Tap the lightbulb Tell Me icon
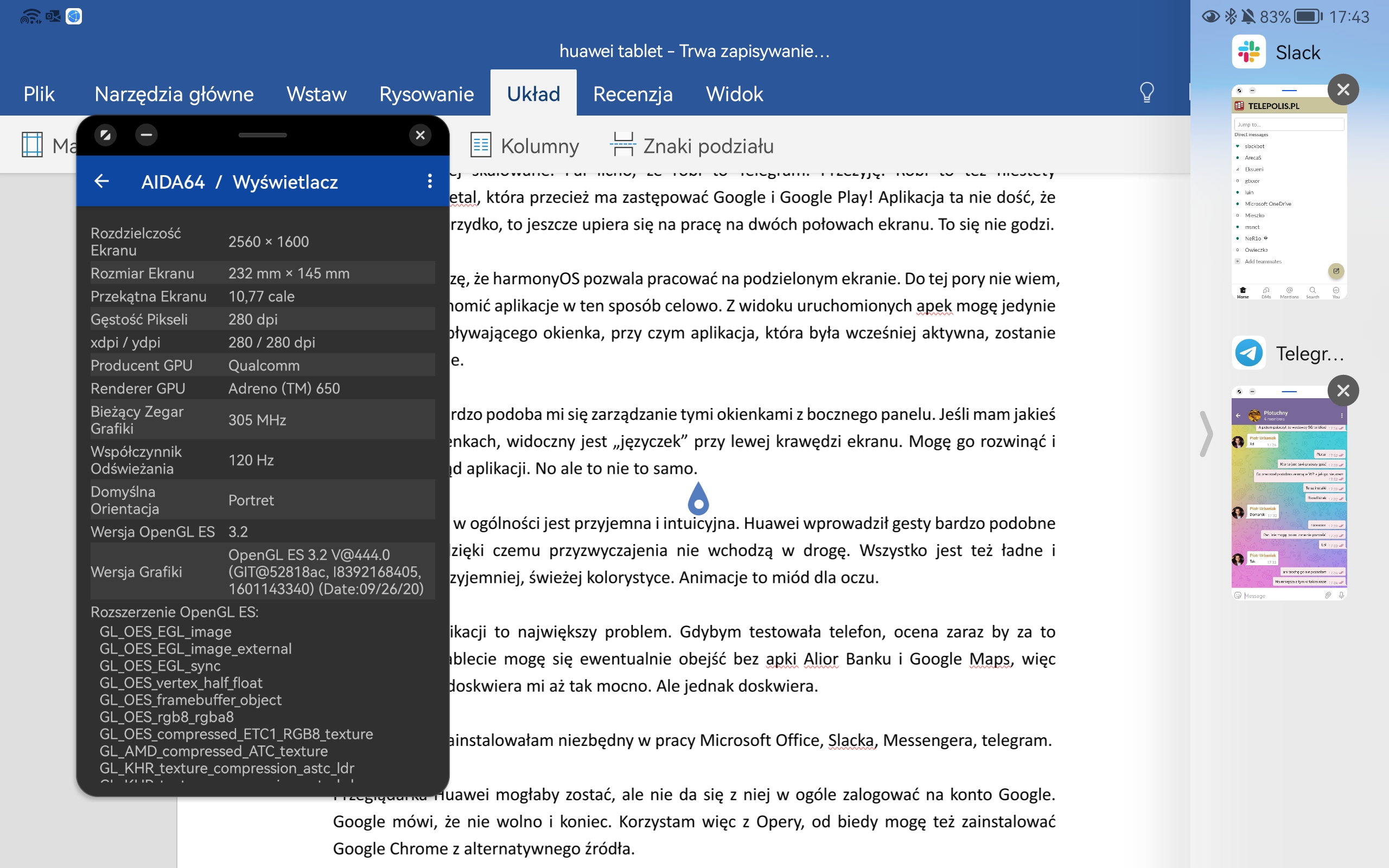The image size is (1389, 868). (1146, 92)
